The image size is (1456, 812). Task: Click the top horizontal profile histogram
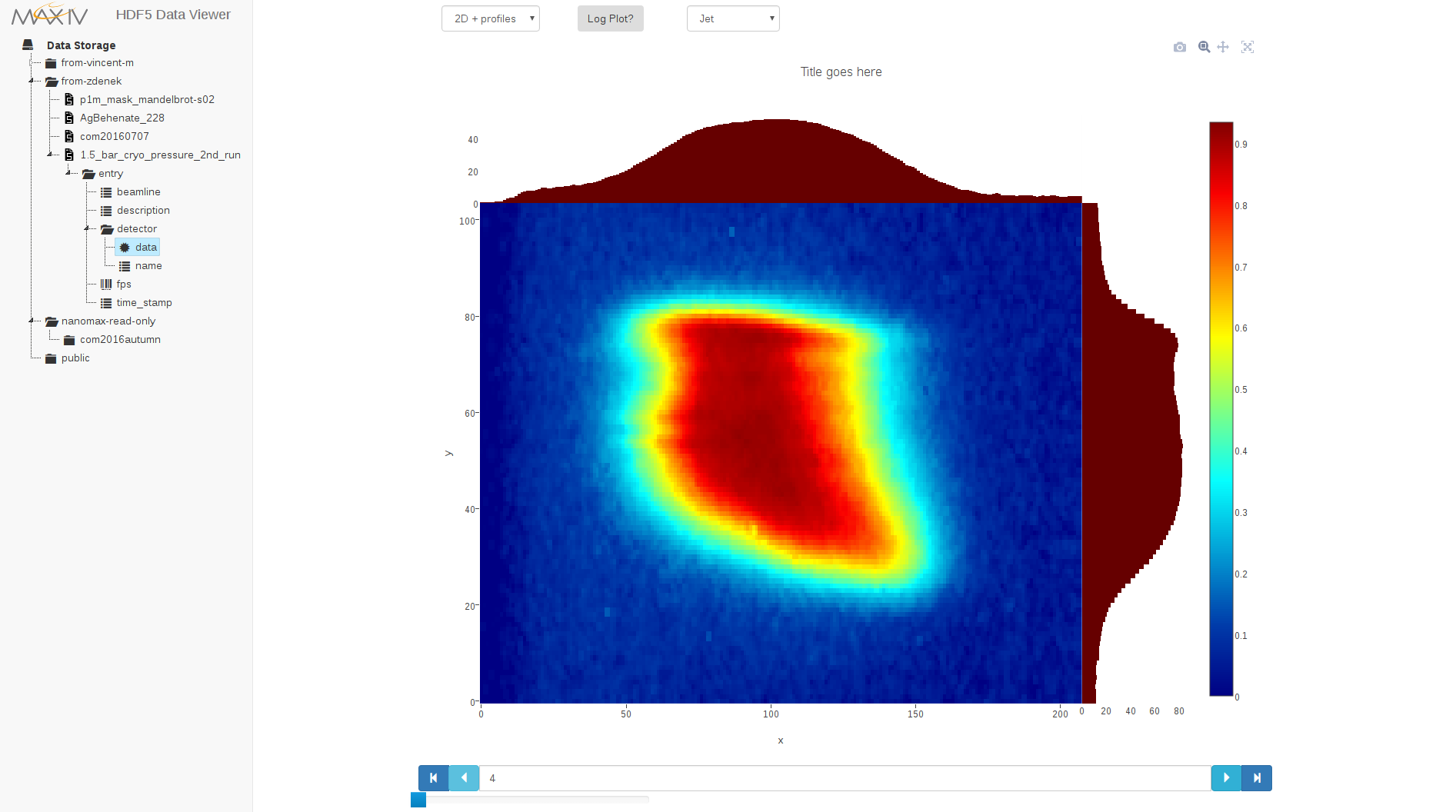point(781,161)
